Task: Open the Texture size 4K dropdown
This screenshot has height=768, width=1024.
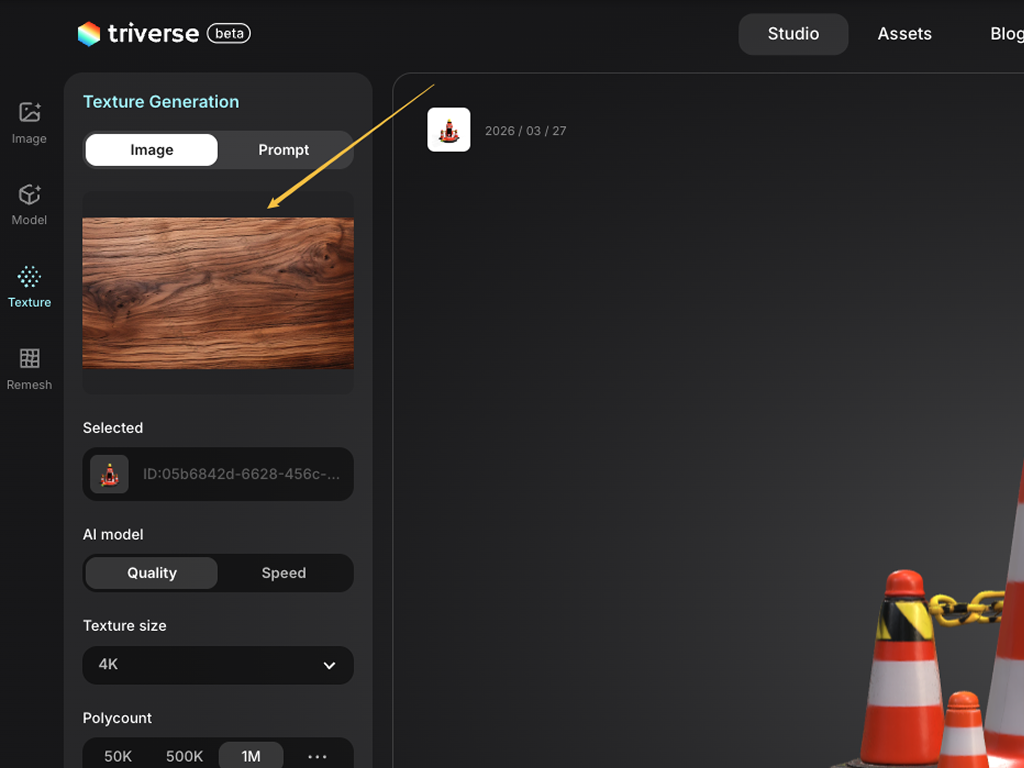Action: (x=218, y=665)
